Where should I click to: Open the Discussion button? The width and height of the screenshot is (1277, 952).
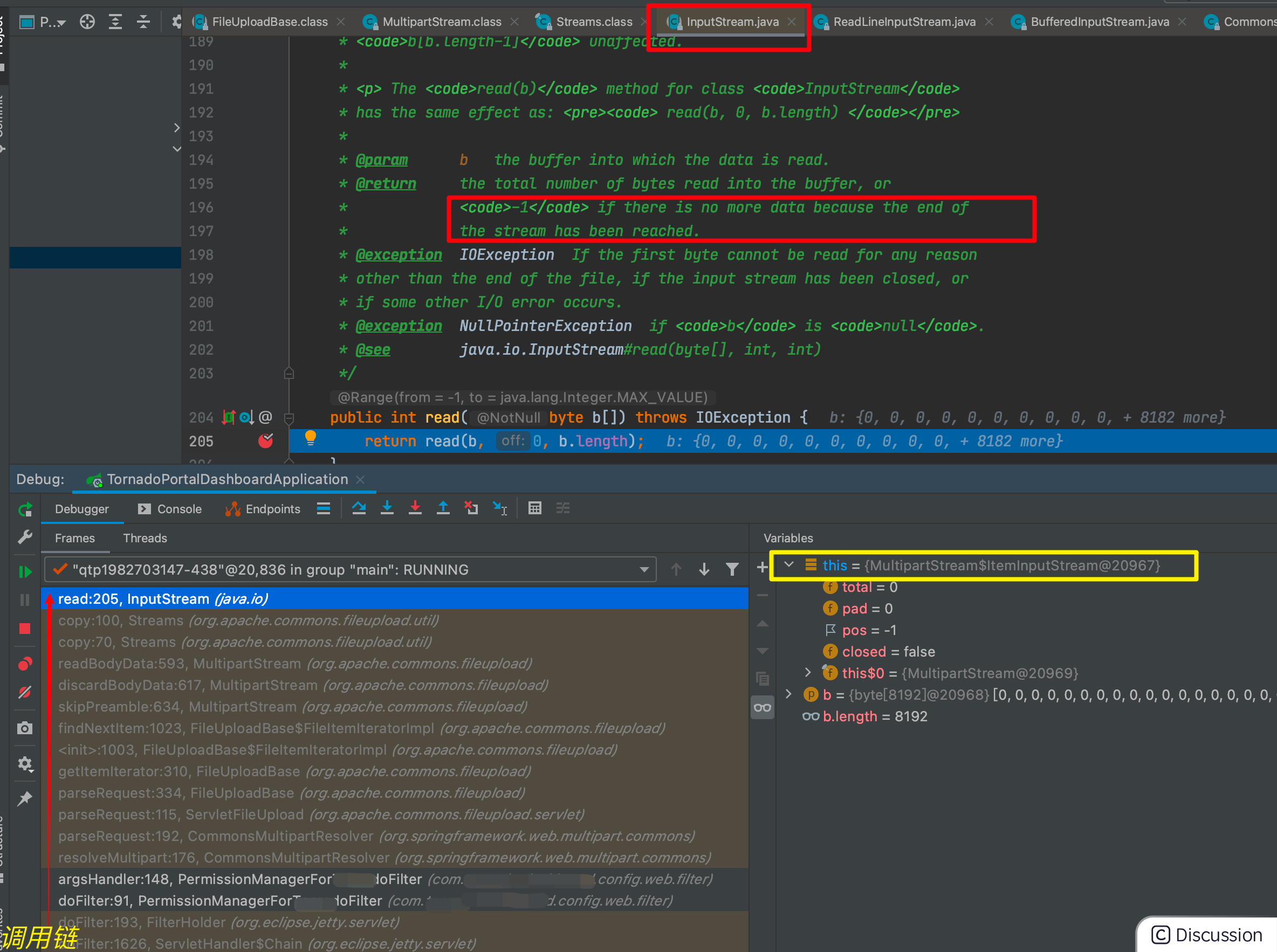click(1207, 935)
